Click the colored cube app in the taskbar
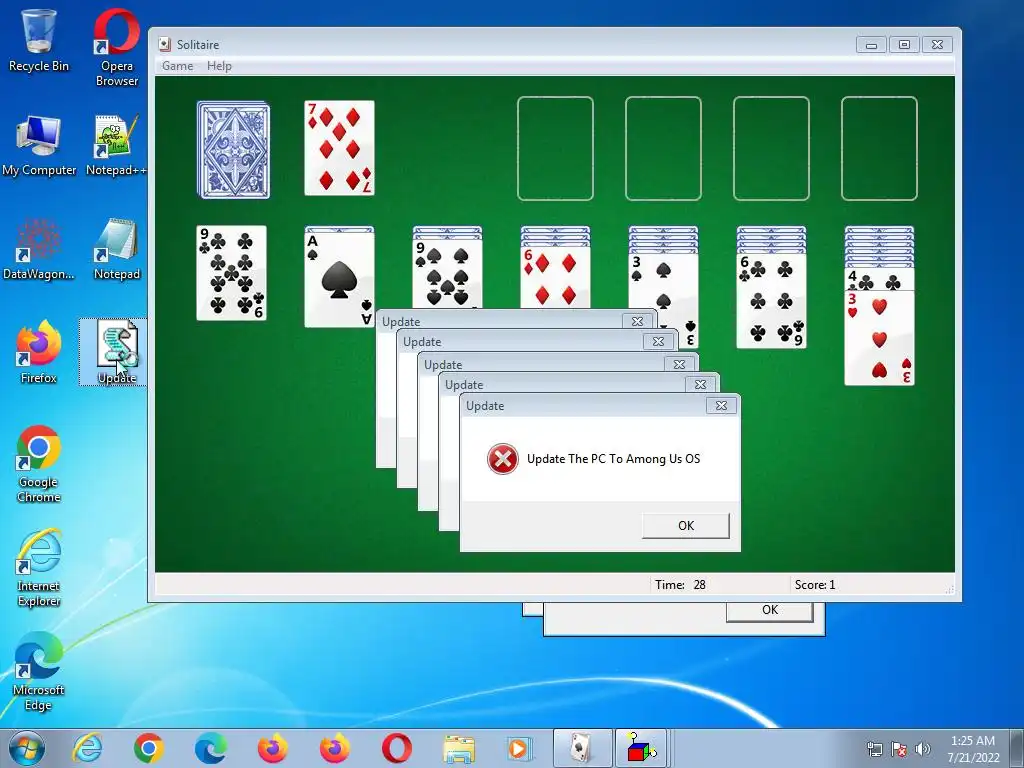Image resolution: width=1024 pixels, height=768 pixels. coord(641,748)
